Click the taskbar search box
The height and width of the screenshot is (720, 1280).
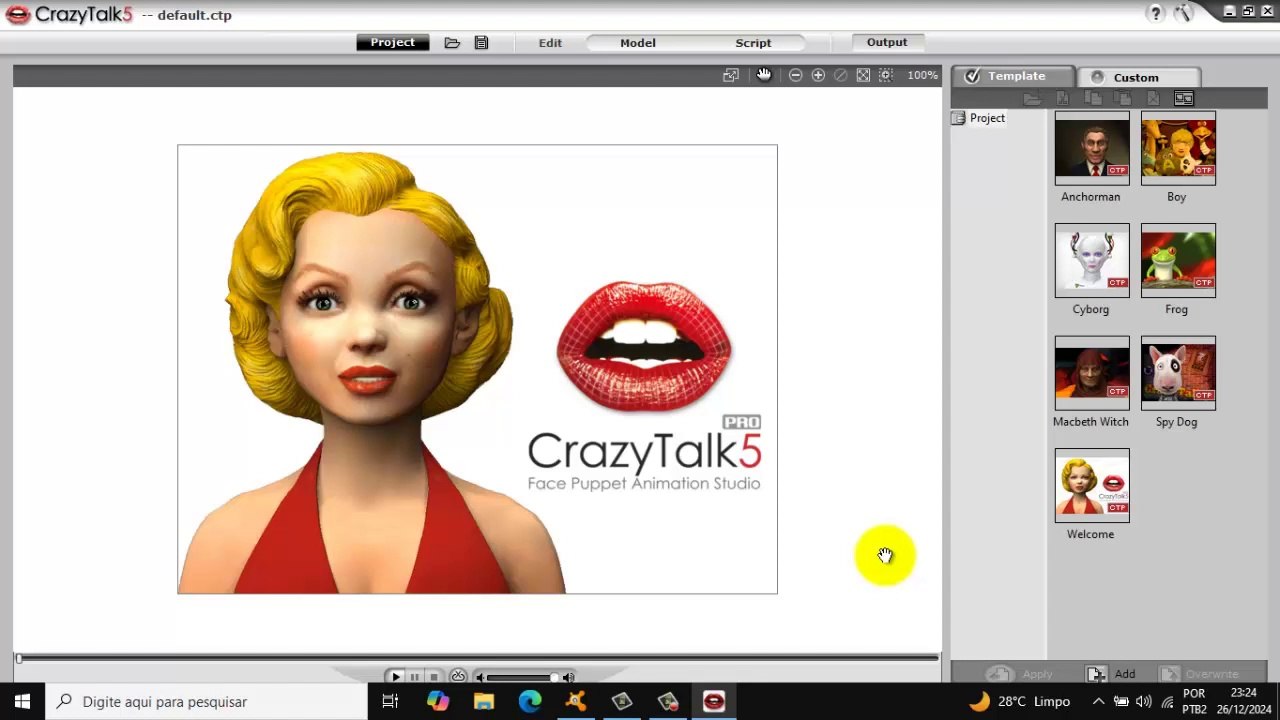207,701
